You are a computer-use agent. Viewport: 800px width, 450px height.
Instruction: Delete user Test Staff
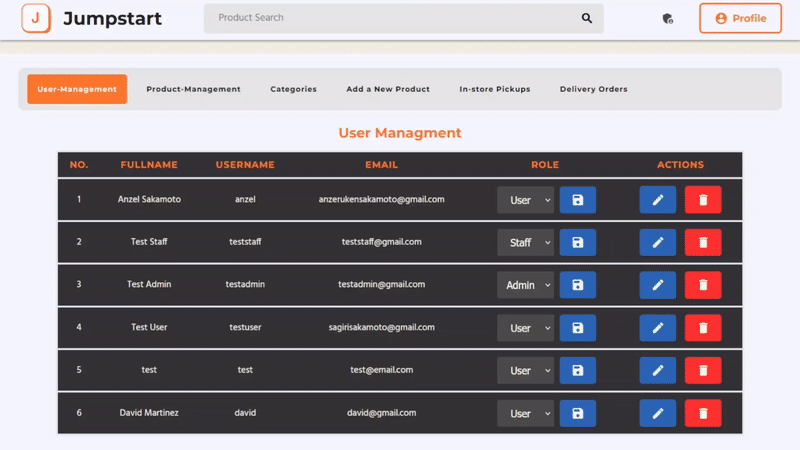(x=703, y=242)
